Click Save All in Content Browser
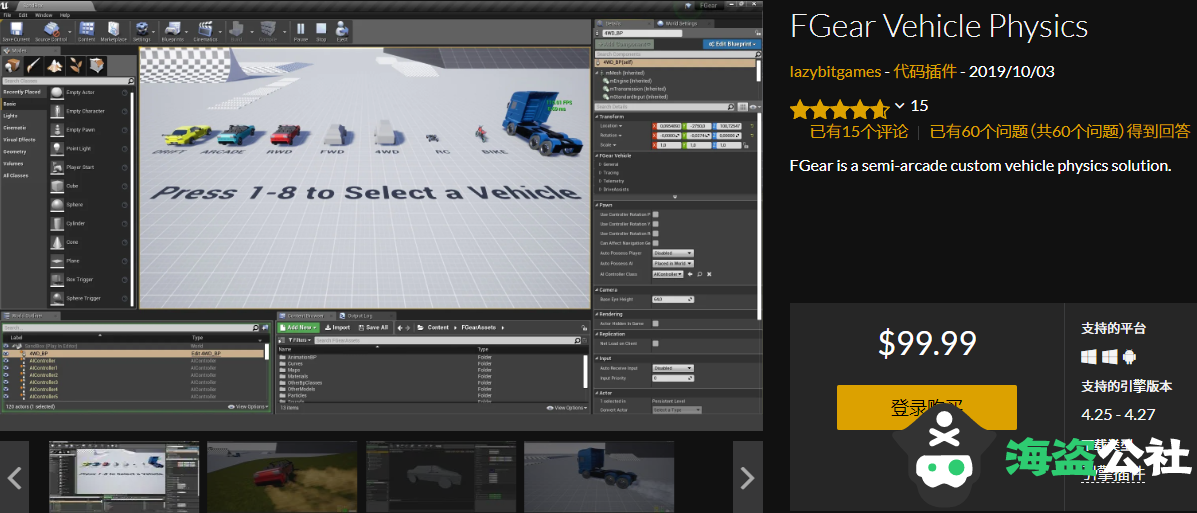 (373, 327)
